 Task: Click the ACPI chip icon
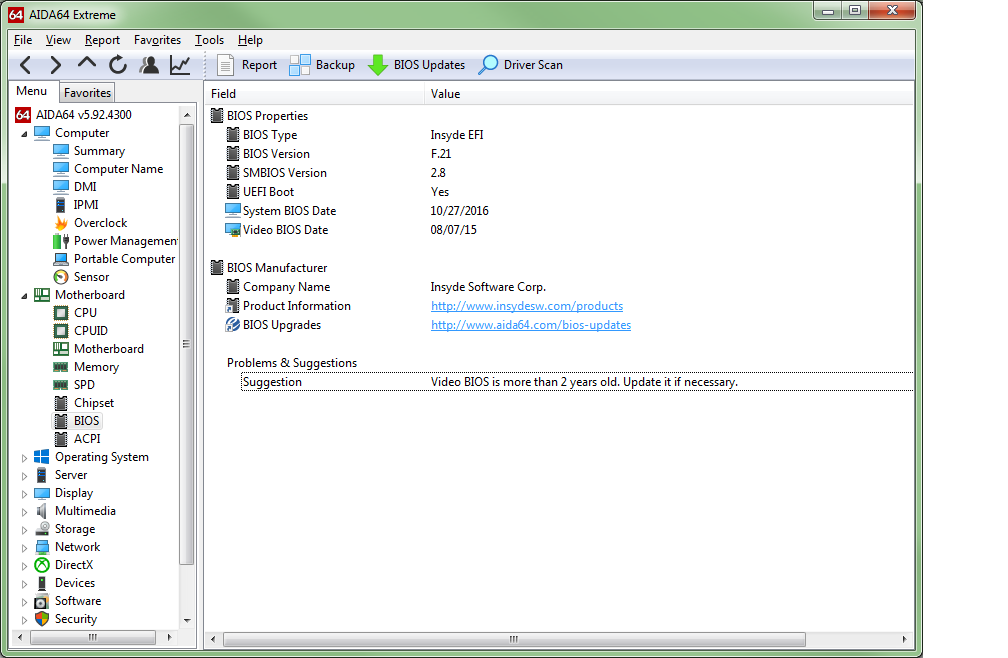tap(61, 439)
